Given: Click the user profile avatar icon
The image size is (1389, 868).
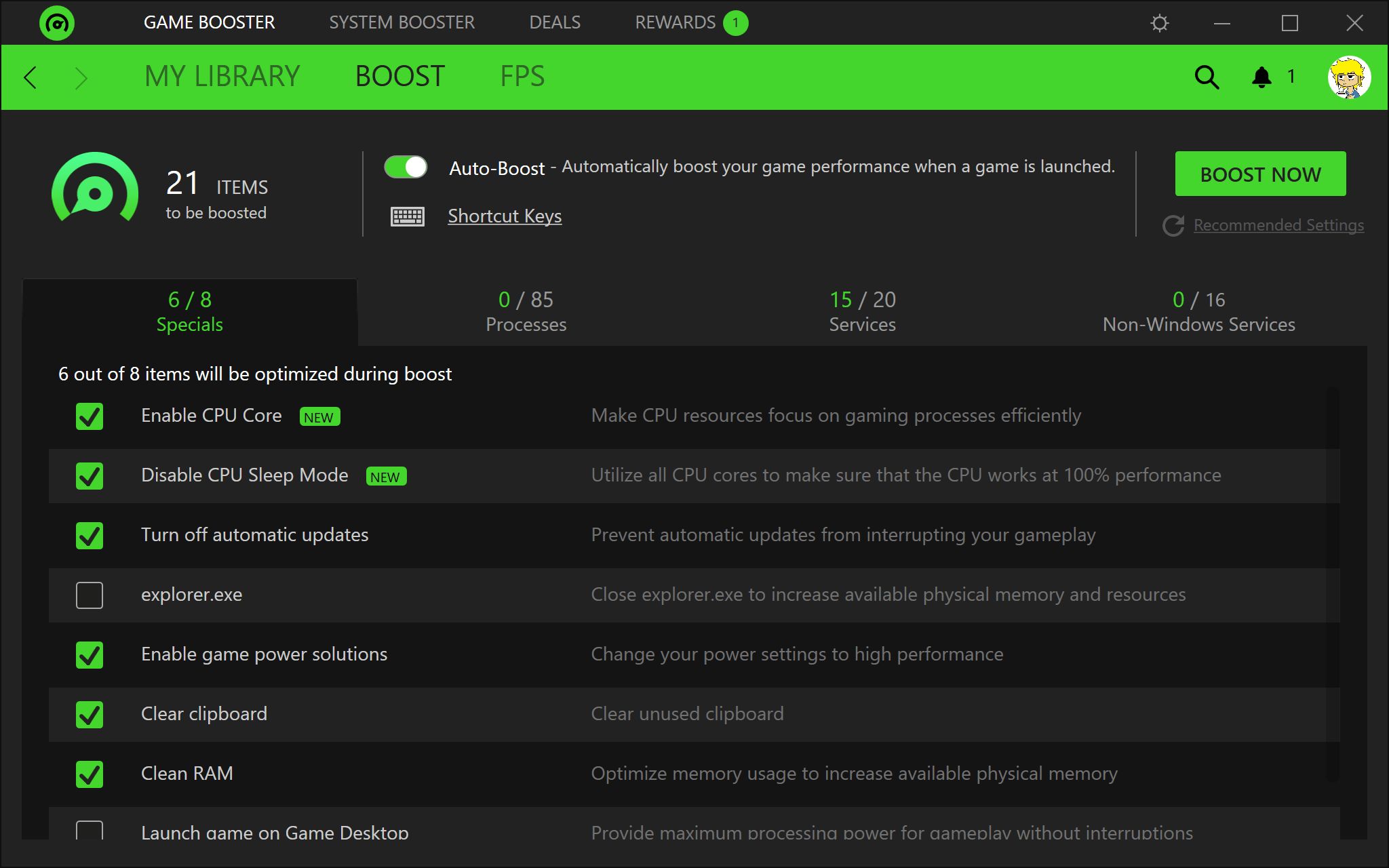Looking at the screenshot, I should click(x=1351, y=76).
